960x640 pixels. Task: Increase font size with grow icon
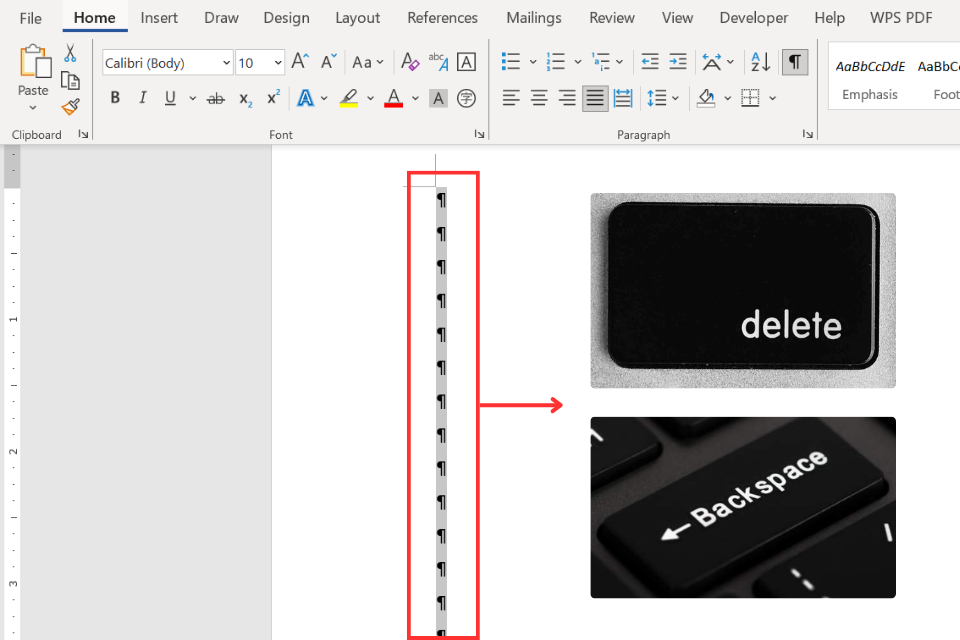[x=299, y=61]
